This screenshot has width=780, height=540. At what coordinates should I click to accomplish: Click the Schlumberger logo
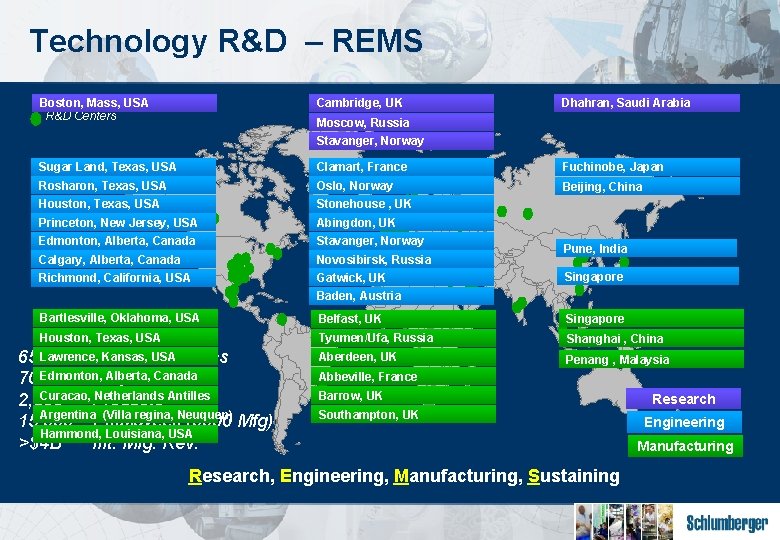727,523
